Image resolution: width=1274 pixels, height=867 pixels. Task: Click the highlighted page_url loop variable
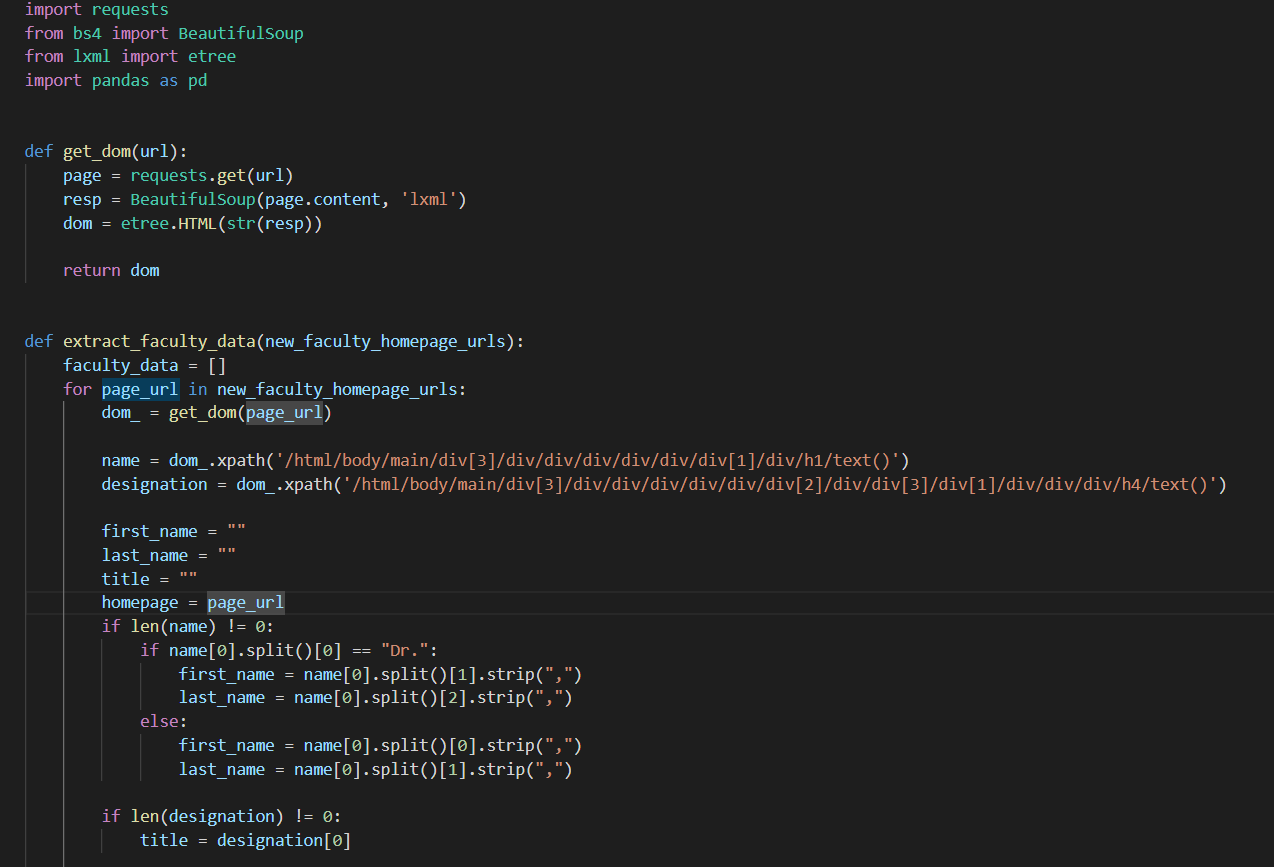coord(139,389)
